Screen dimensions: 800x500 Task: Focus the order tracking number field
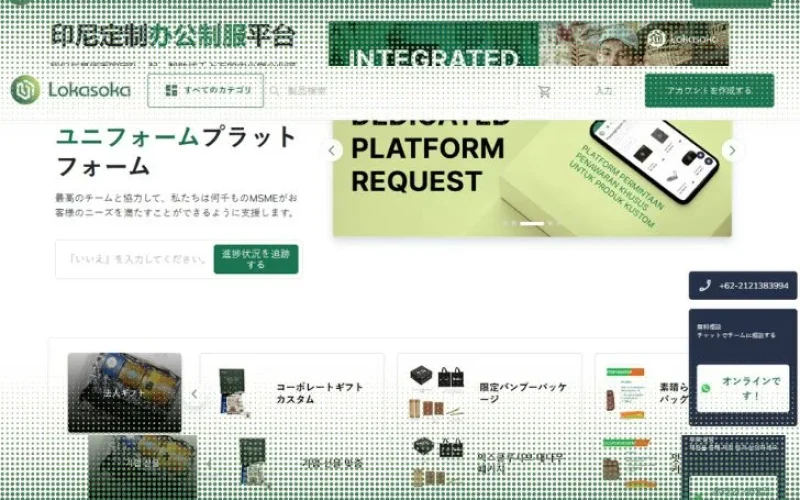[135, 259]
